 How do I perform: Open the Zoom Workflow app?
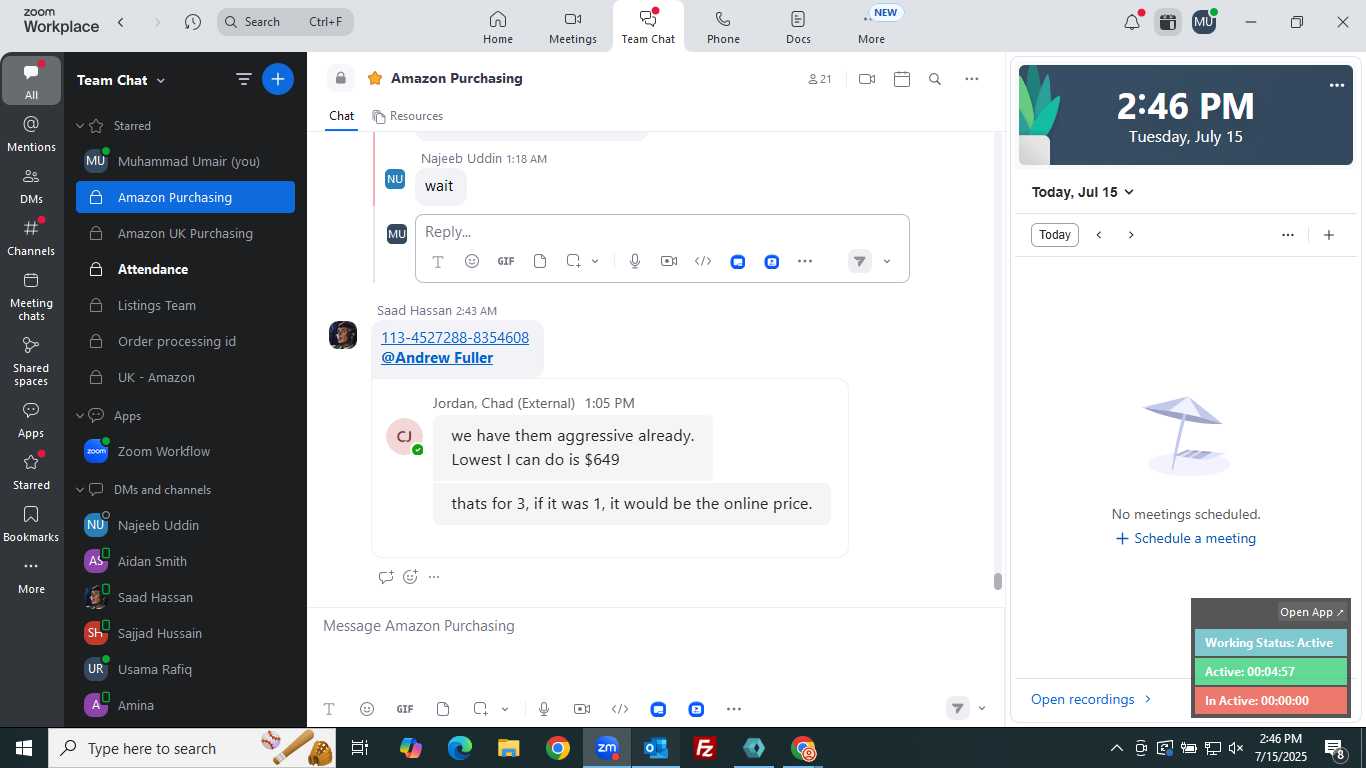(185, 451)
